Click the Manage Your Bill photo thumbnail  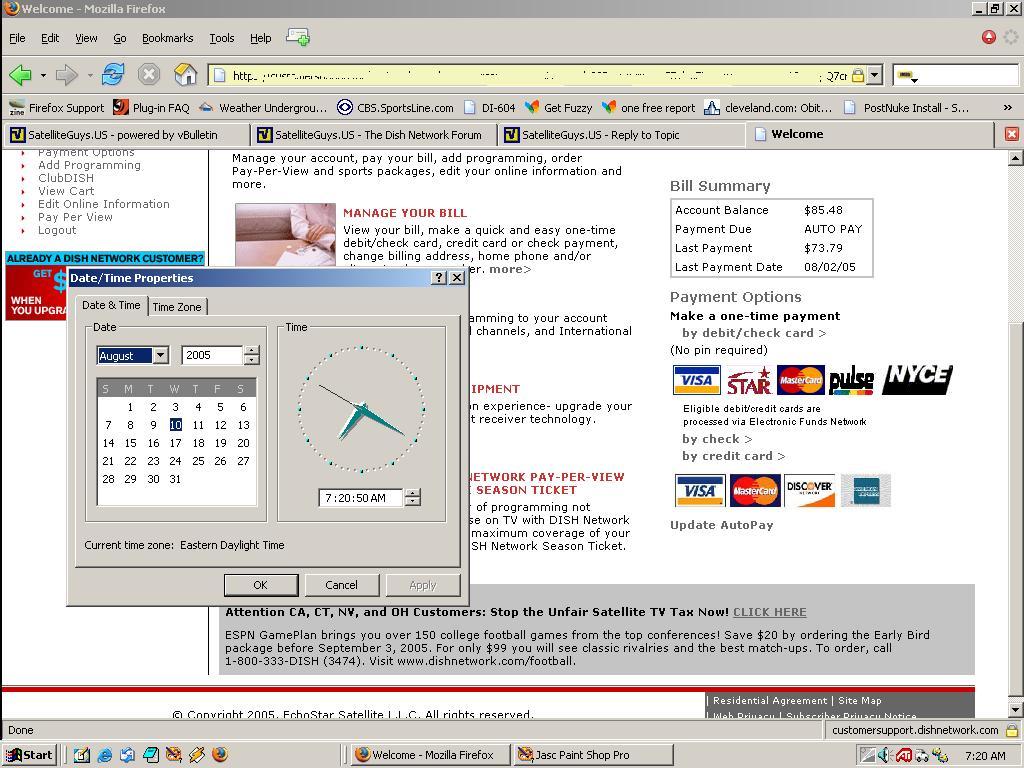click(x=285, y=235)
